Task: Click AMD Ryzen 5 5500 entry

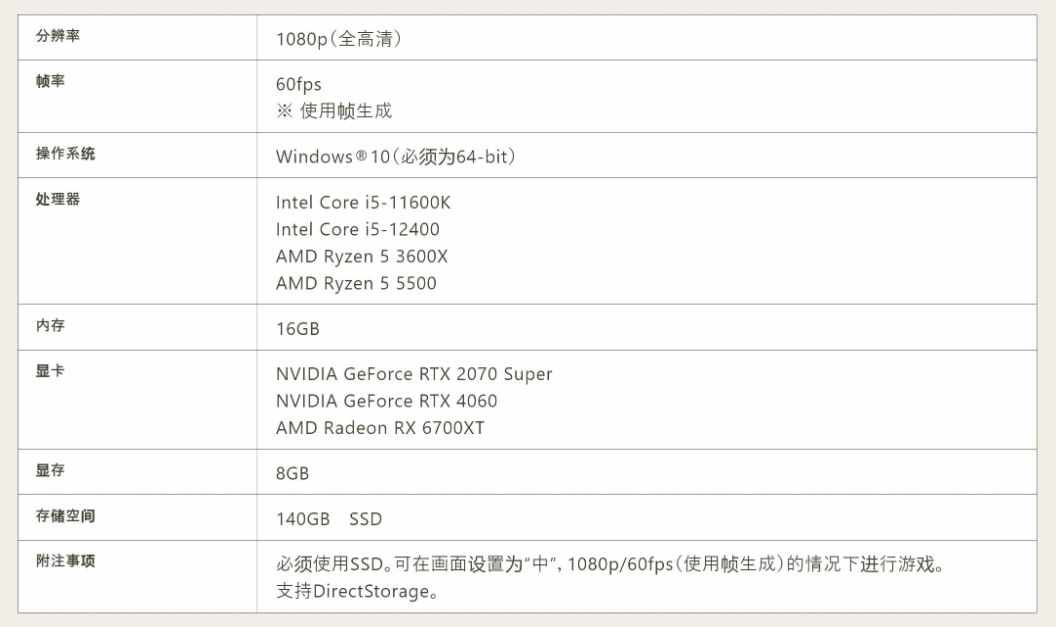Action: tap(356, 284)
